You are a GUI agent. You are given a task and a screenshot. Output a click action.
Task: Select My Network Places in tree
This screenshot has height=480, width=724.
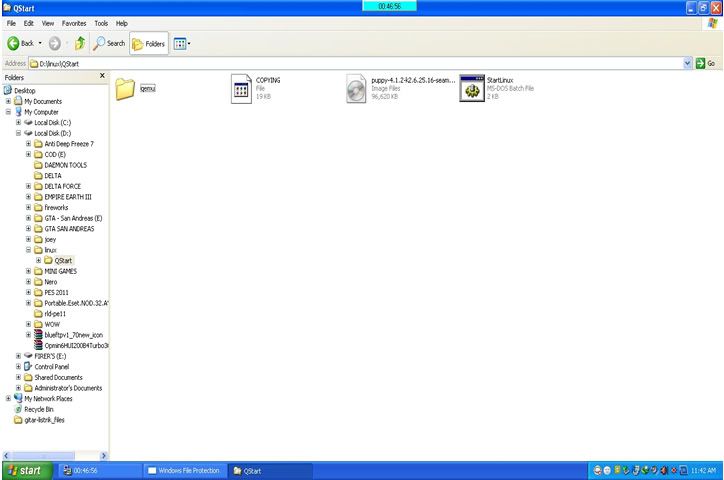pos(48,398)
